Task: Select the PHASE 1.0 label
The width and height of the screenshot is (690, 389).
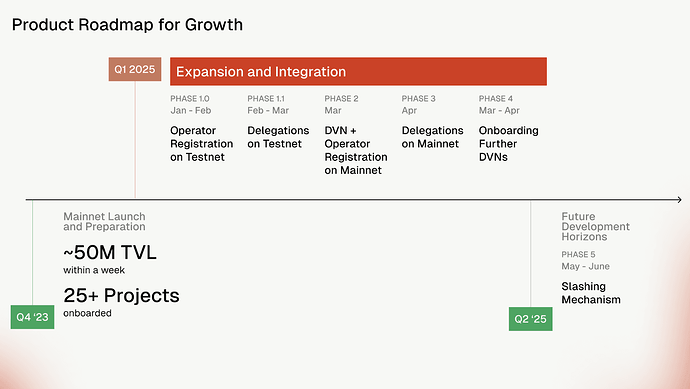Action: pyautogui.click(x=190, y=99)
